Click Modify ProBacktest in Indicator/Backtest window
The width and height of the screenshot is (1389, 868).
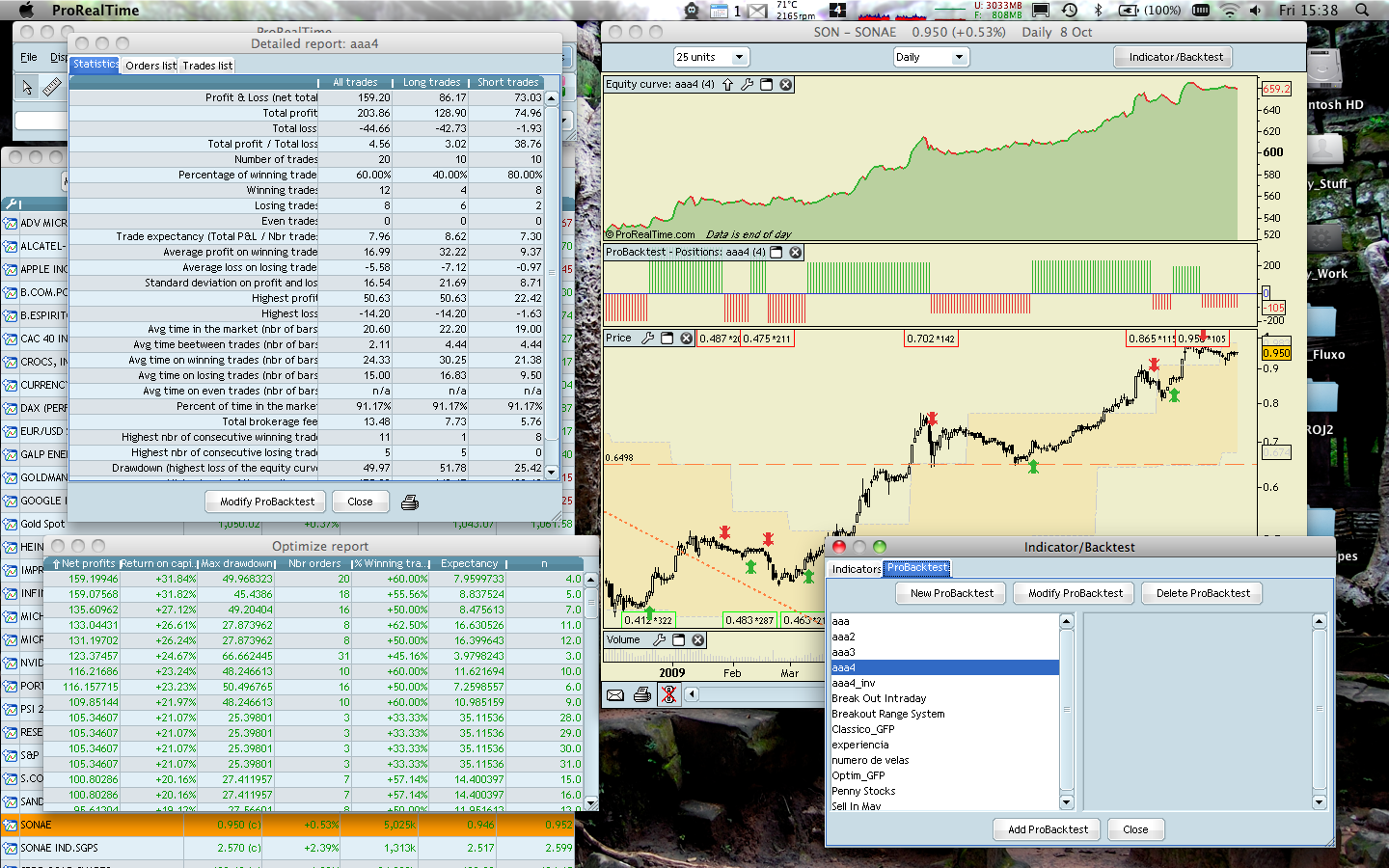click(1076, 593)
